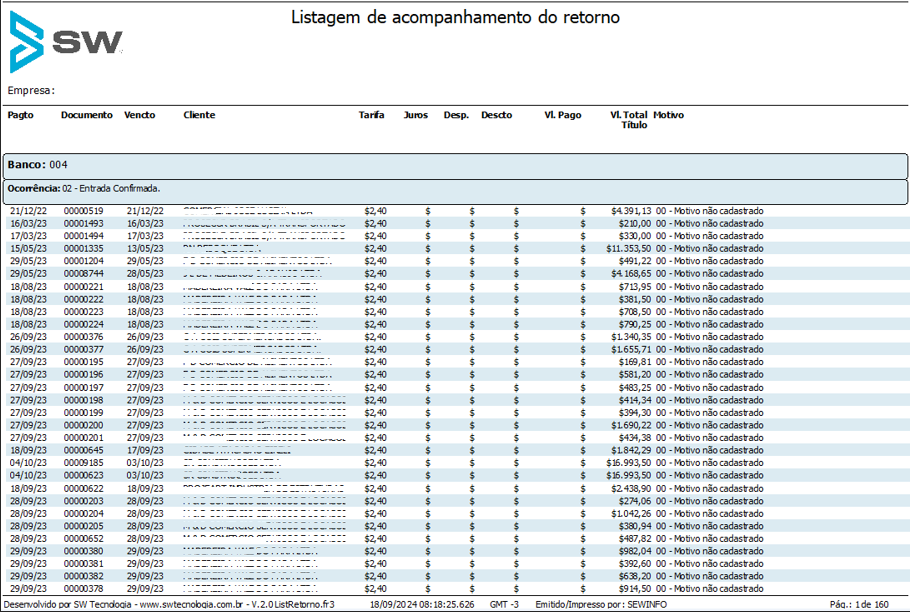The height and width of the screenshot is (612, 910).
Task: Click document number 00000519
Action: pyautogui.click(x=84, y=211)
